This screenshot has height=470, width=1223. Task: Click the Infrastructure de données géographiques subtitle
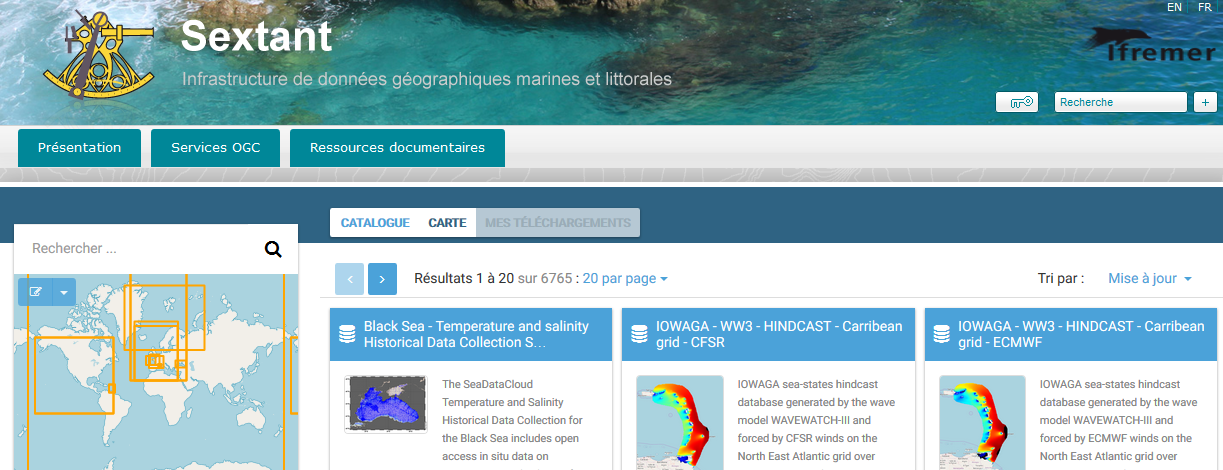[x=427, y=79]
